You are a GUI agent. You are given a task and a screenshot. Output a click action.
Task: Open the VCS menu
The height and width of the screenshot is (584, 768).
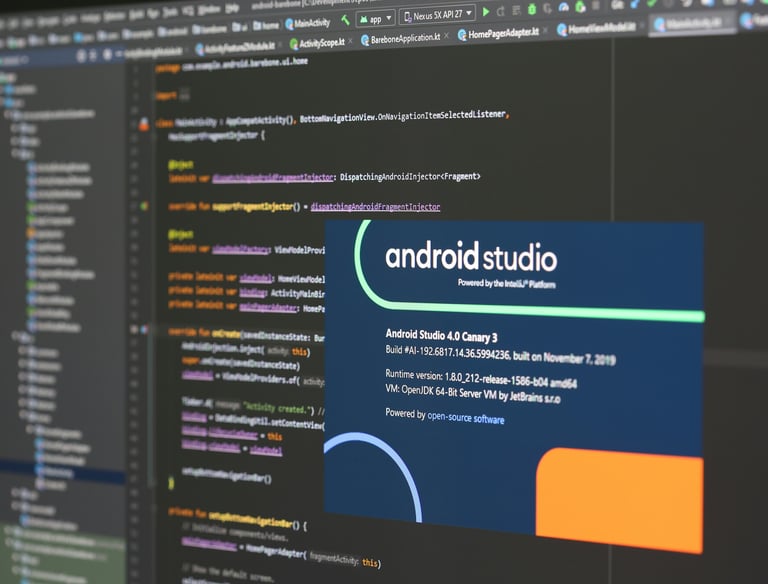[188, 10]
